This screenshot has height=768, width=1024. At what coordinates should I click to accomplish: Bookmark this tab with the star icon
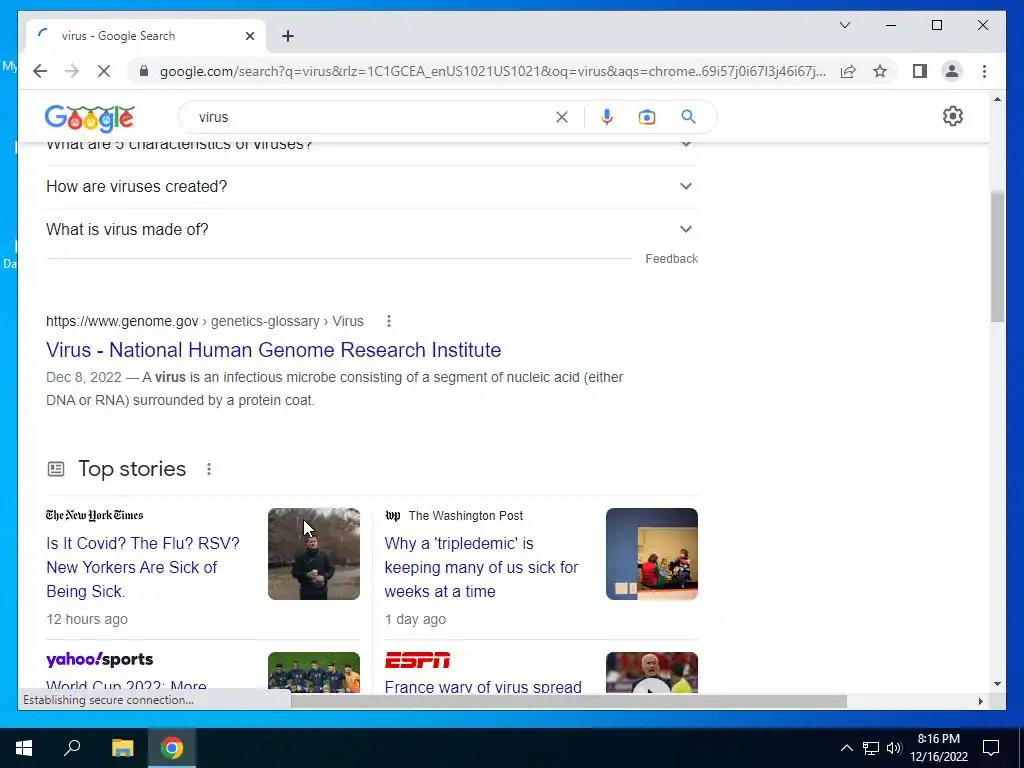point(880,71)
